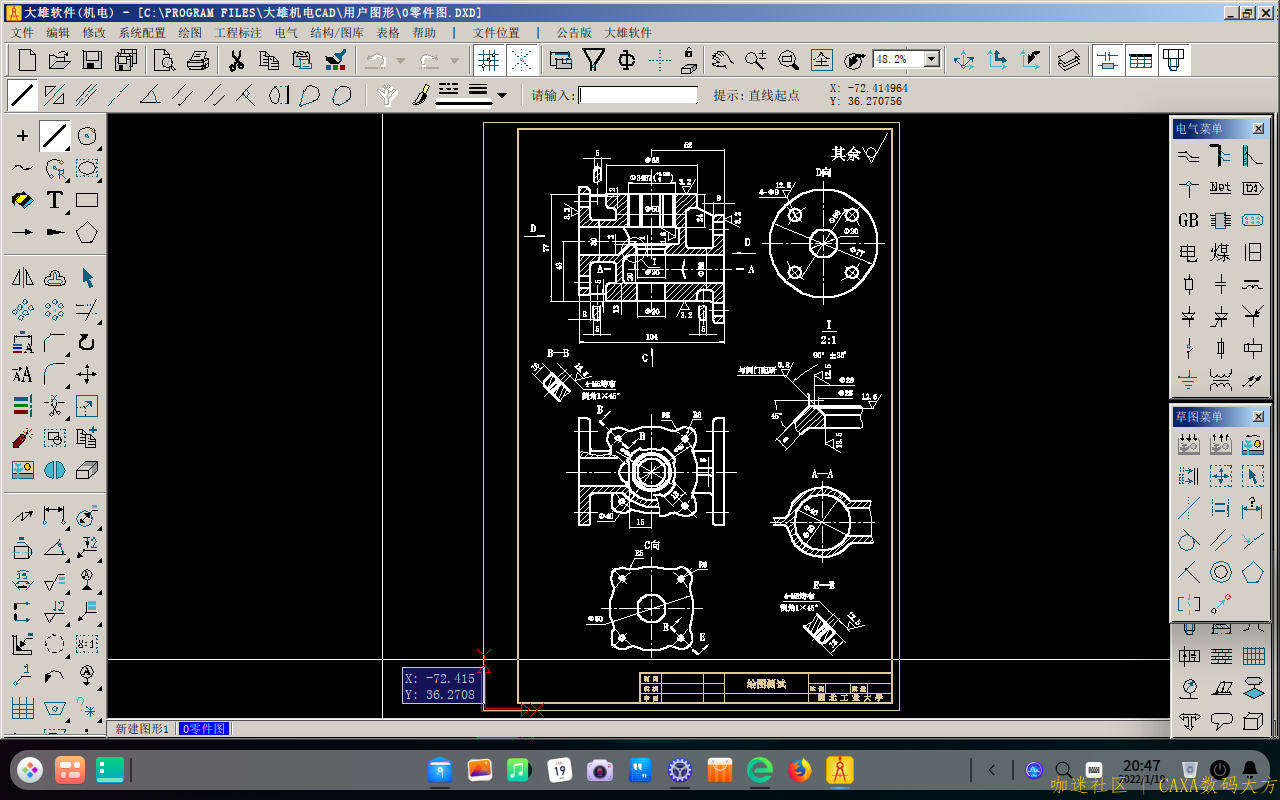Close the 电气菜单 floating panel
The width and height of the screenshot is (1280, 800).
tap(1258, 129)
